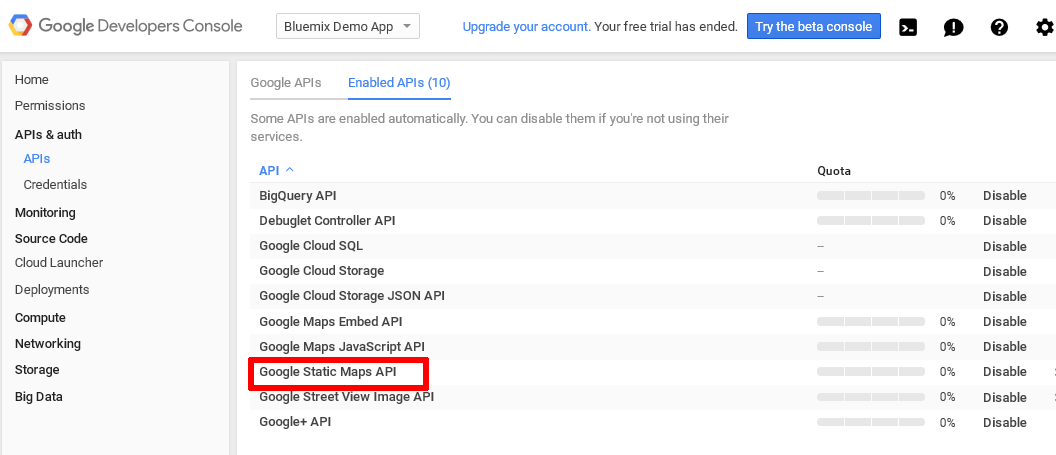1056x455 pixels.
Task: Click Try the beta console button
Action: pos(814,27)
